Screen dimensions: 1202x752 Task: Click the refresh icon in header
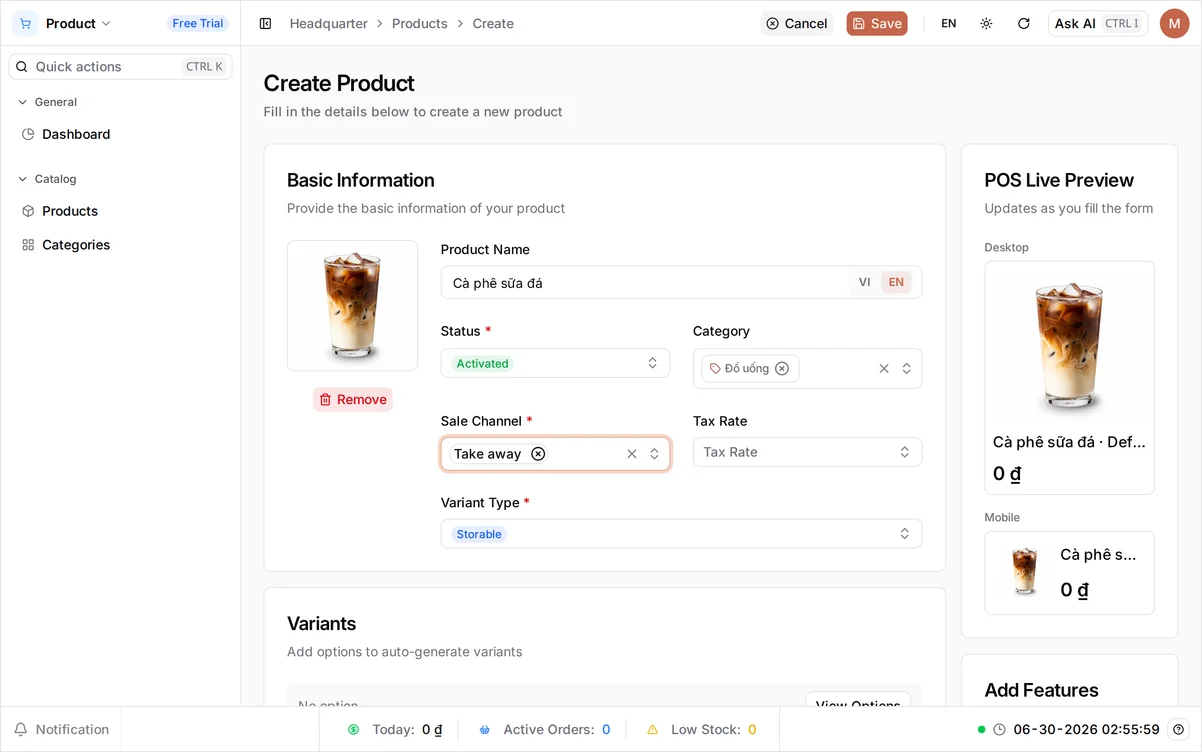(1024, 23)
